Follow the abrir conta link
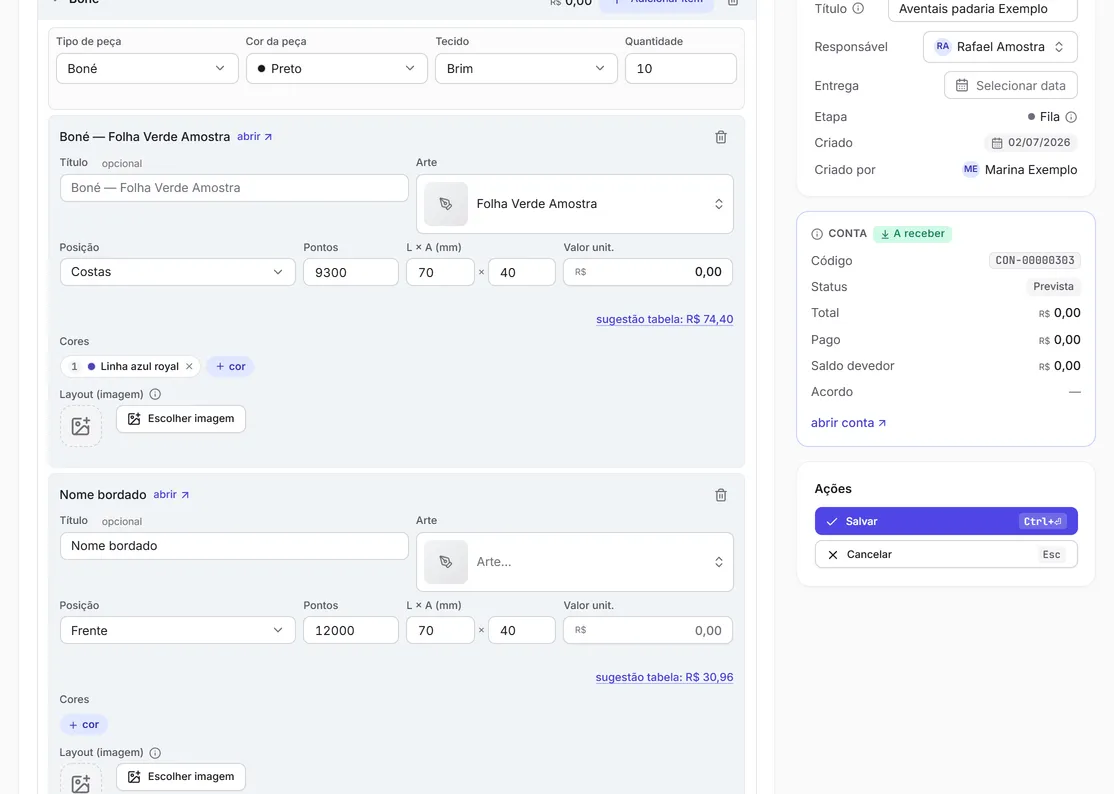The width and height of the screenshot is (1114, 794). pyautogui.click(x=848, y=423)
